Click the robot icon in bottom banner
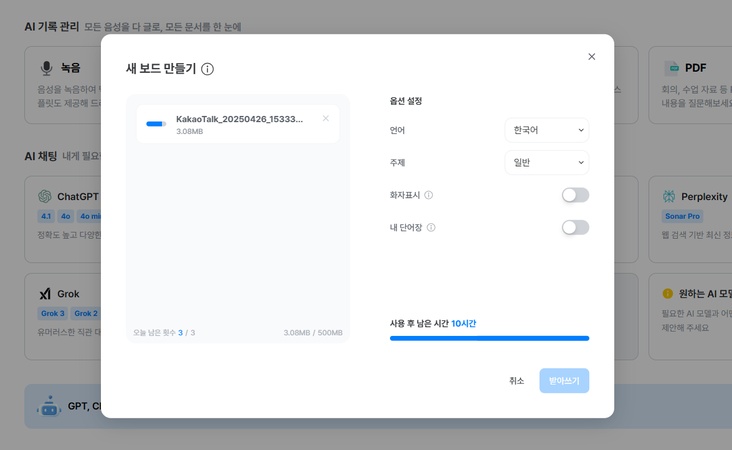The height and width of the screenshot is (450, 732). click(x=49, y=406)
